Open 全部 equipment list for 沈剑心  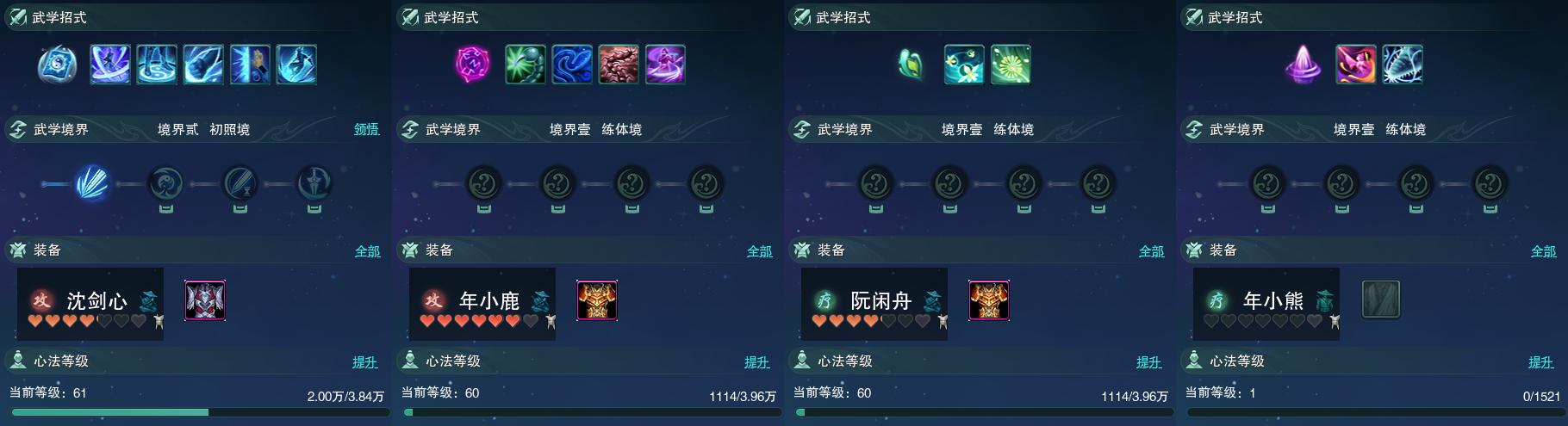click(368, 251)
